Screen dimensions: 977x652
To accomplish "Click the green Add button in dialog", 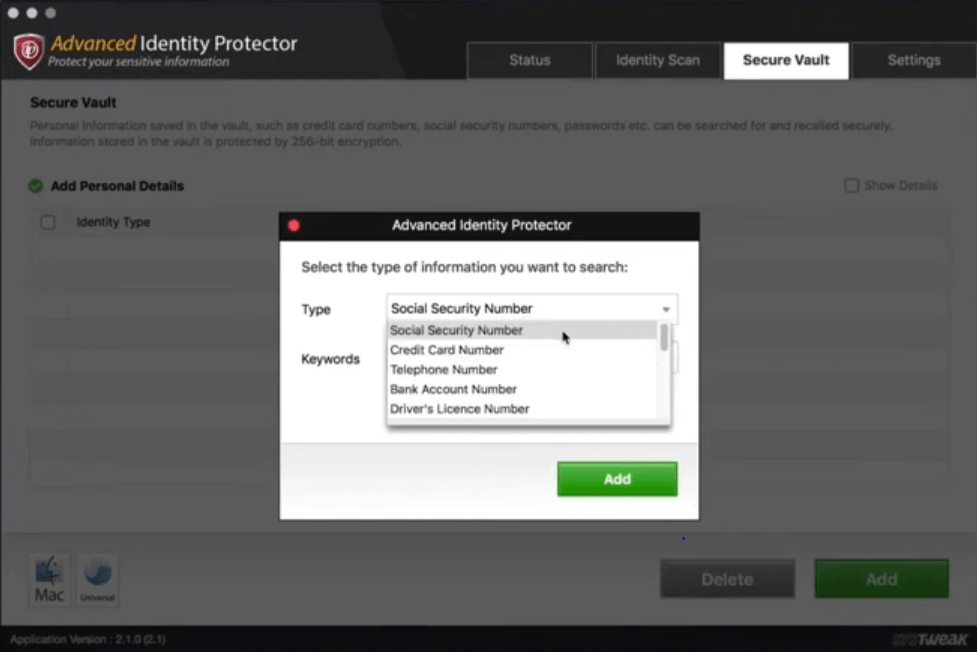I will pos(617,479).
